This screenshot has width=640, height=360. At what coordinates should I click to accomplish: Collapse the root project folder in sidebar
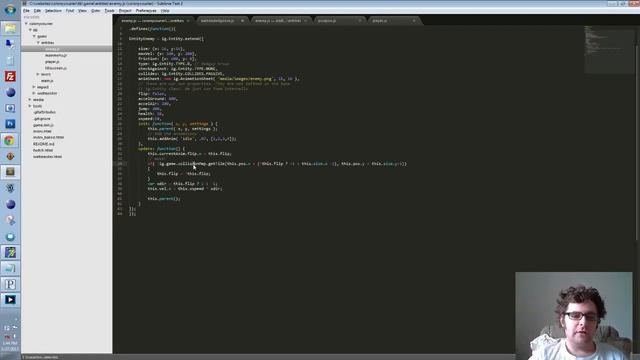pyautogui.click(x=27, y=24)
